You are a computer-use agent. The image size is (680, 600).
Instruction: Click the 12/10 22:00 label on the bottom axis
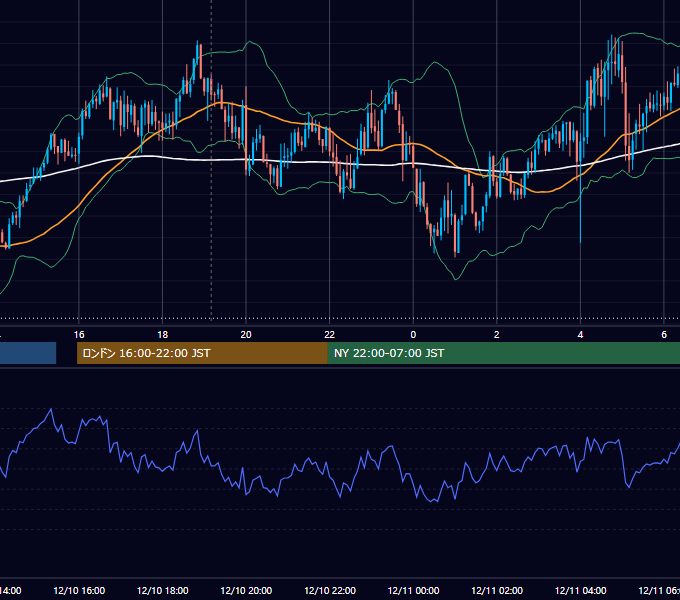coord(330,590)
